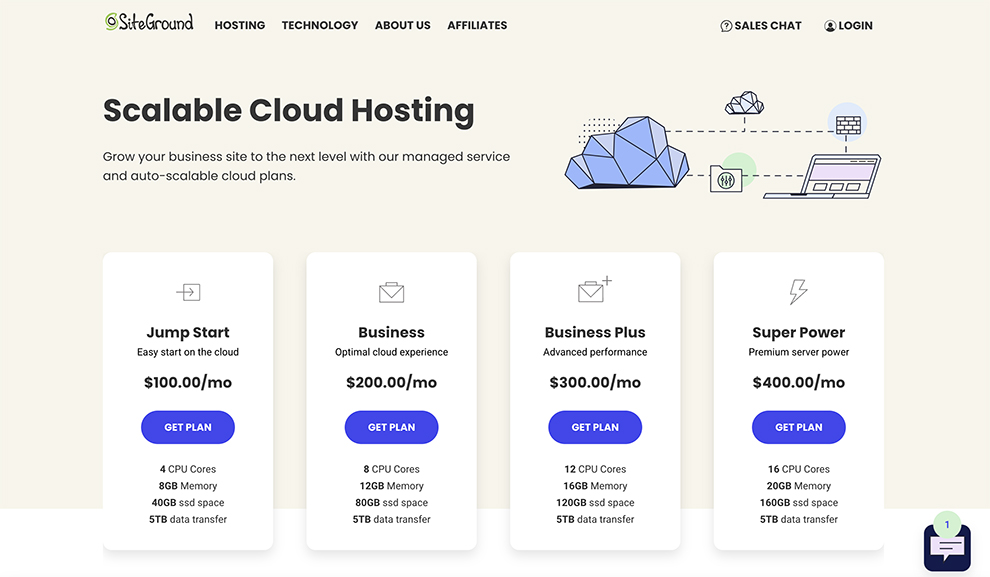Image resolution: width=990 pixels, height=577 pixels.
Task: Click '120GB ssd space' text
Action: tap(595, 503)
